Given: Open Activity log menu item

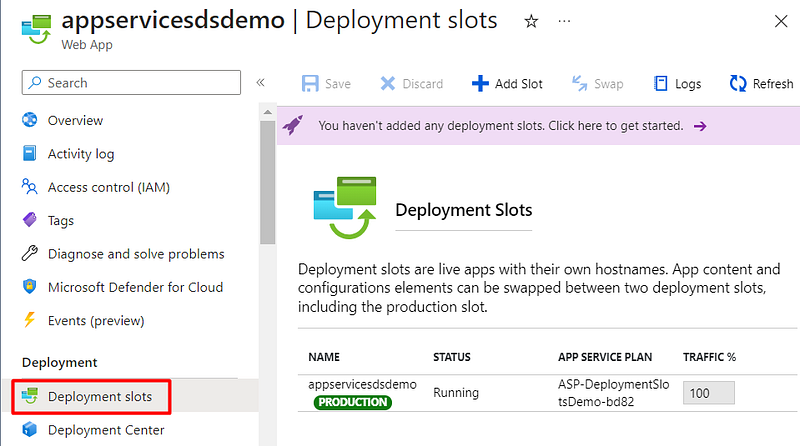Looking at the screenshot, I should pos(81,154).
